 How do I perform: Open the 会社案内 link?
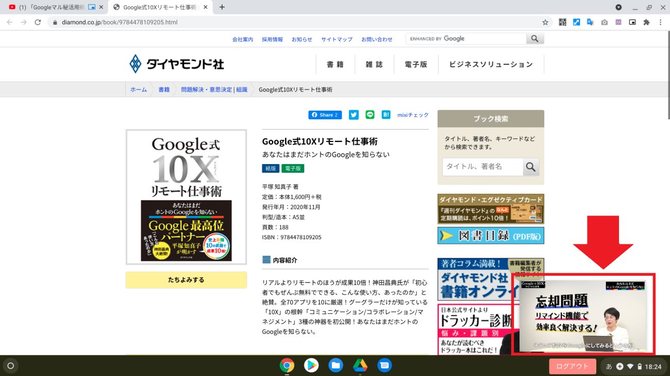243,39
